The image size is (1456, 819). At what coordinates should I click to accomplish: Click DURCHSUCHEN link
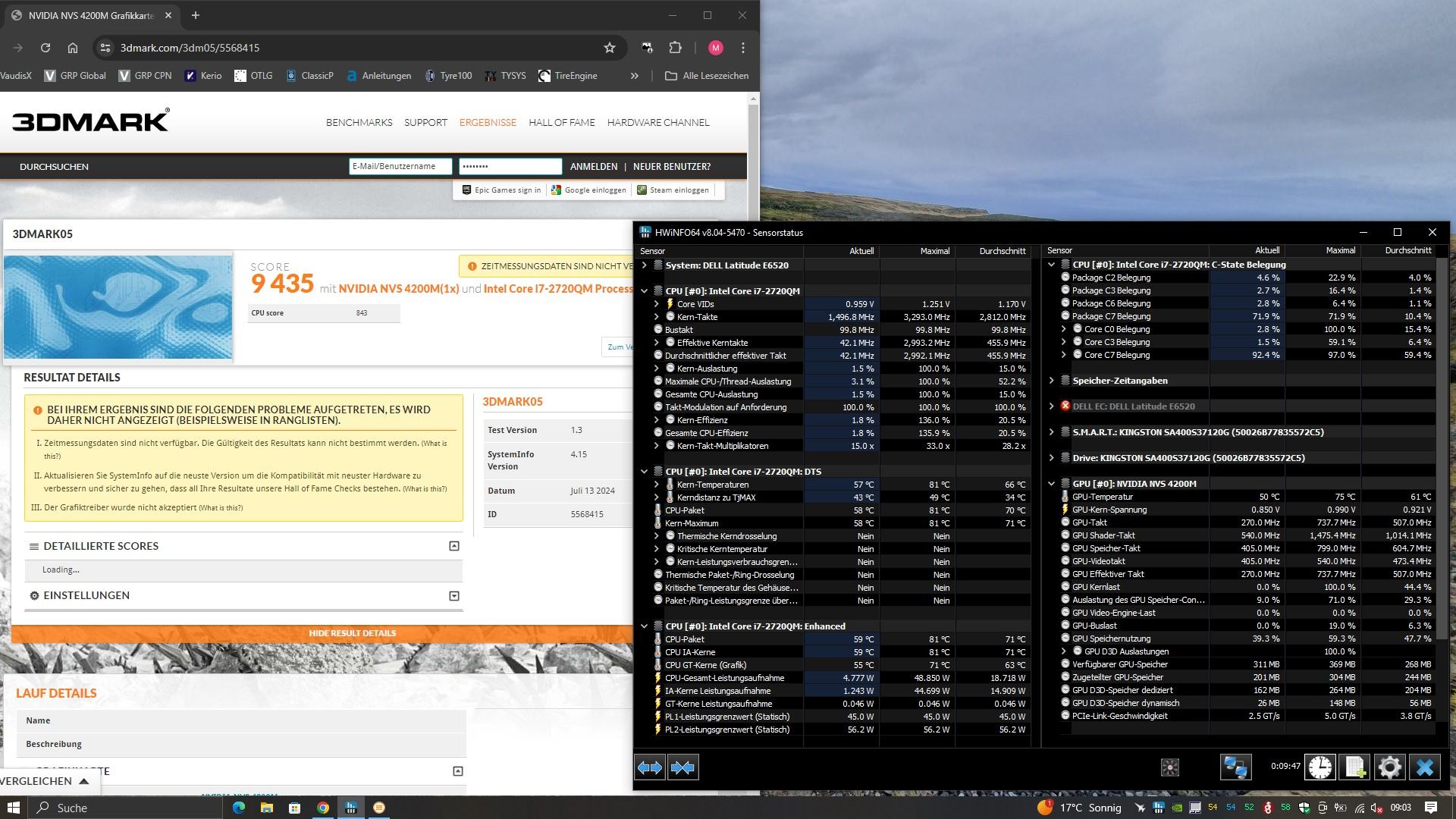coord(54,166)
